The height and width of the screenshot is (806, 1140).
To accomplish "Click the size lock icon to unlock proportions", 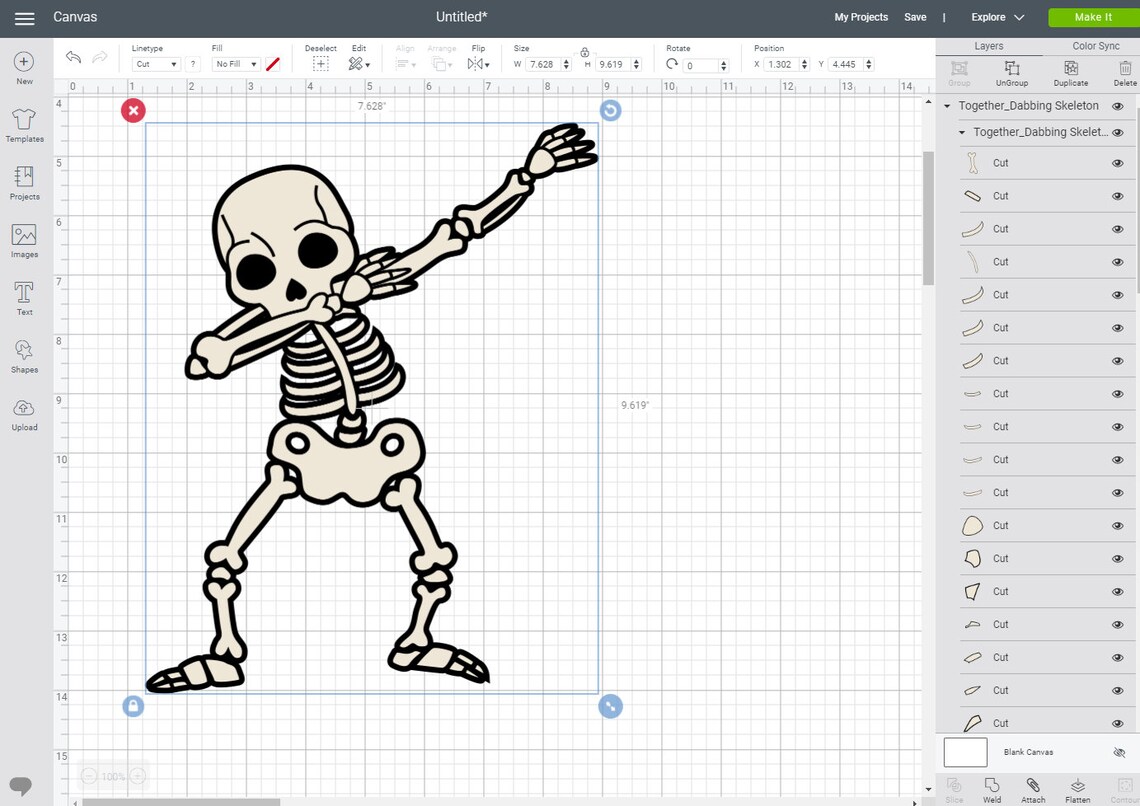I will [x=585, y=53].
